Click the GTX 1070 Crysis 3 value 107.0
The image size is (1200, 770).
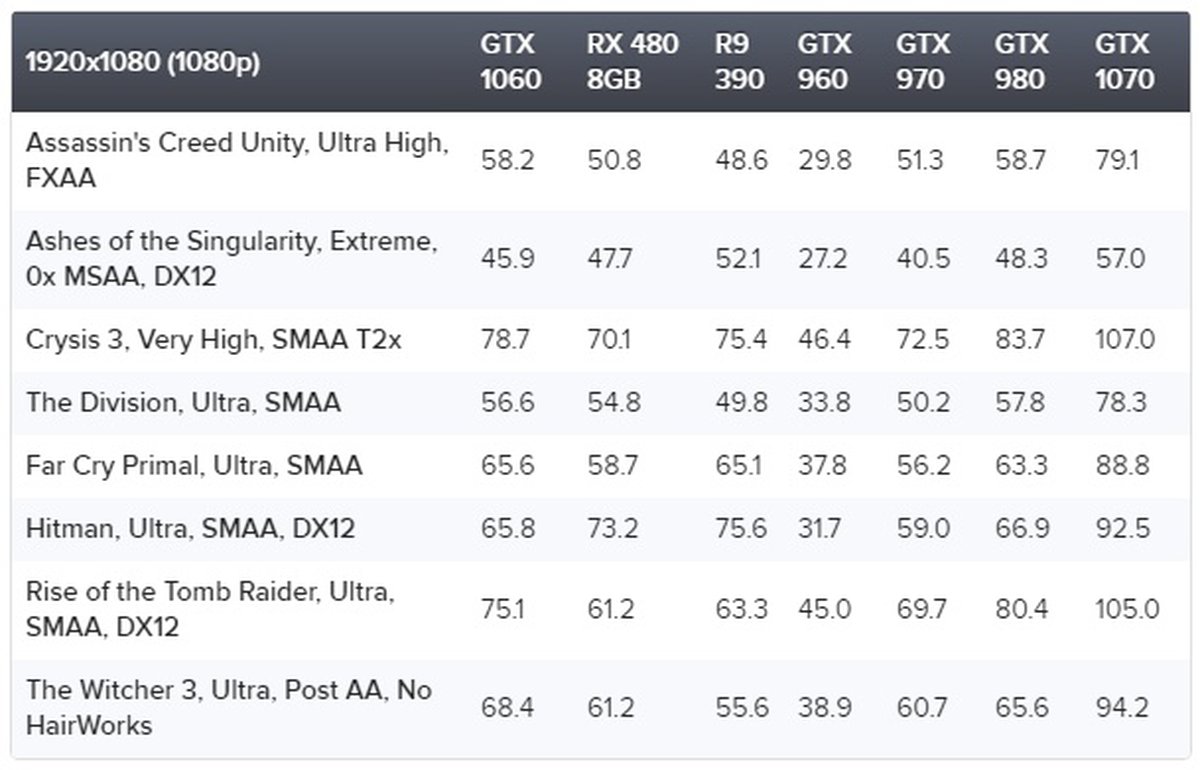tap(1124, 340)
